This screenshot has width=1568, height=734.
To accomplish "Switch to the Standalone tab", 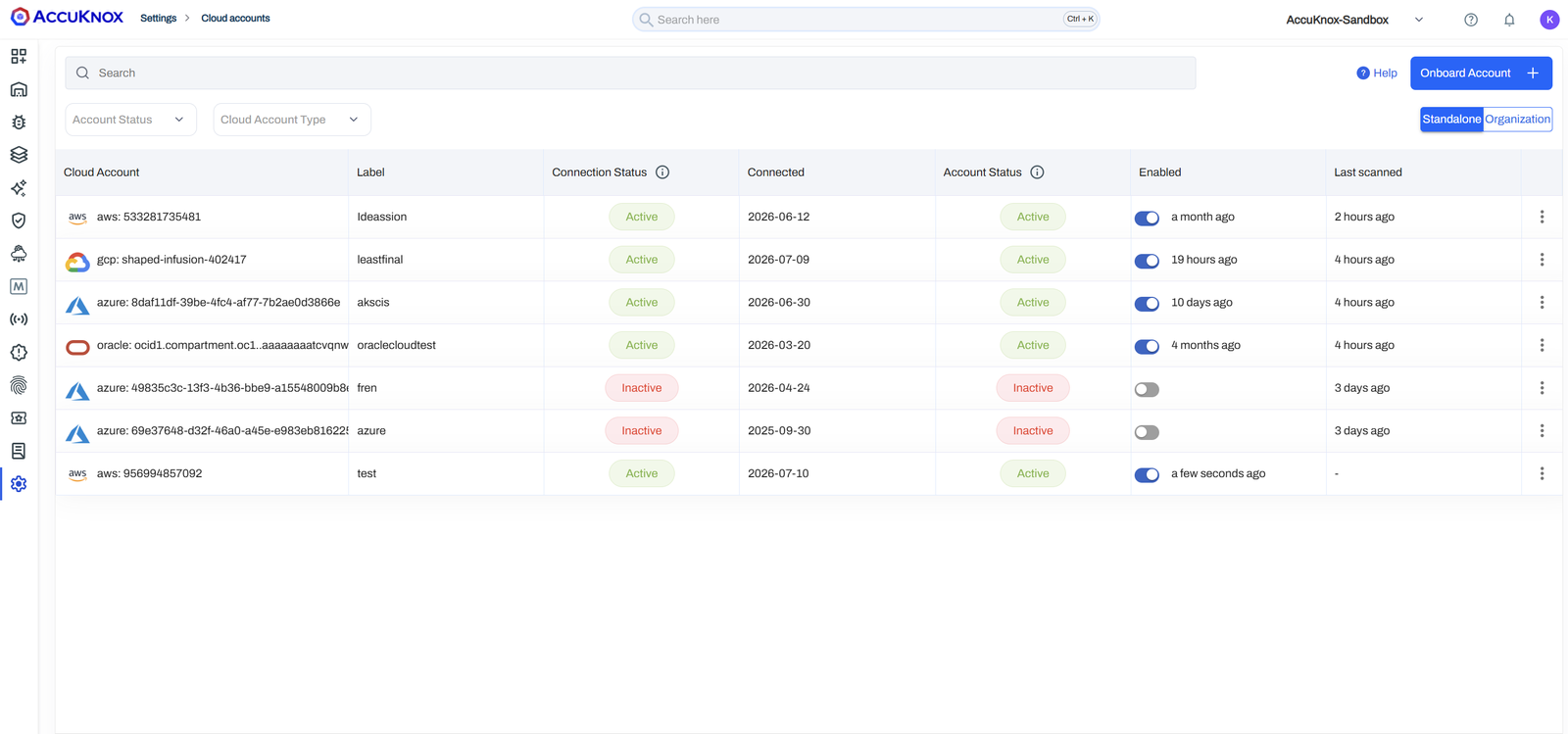I will point(1451,120).
